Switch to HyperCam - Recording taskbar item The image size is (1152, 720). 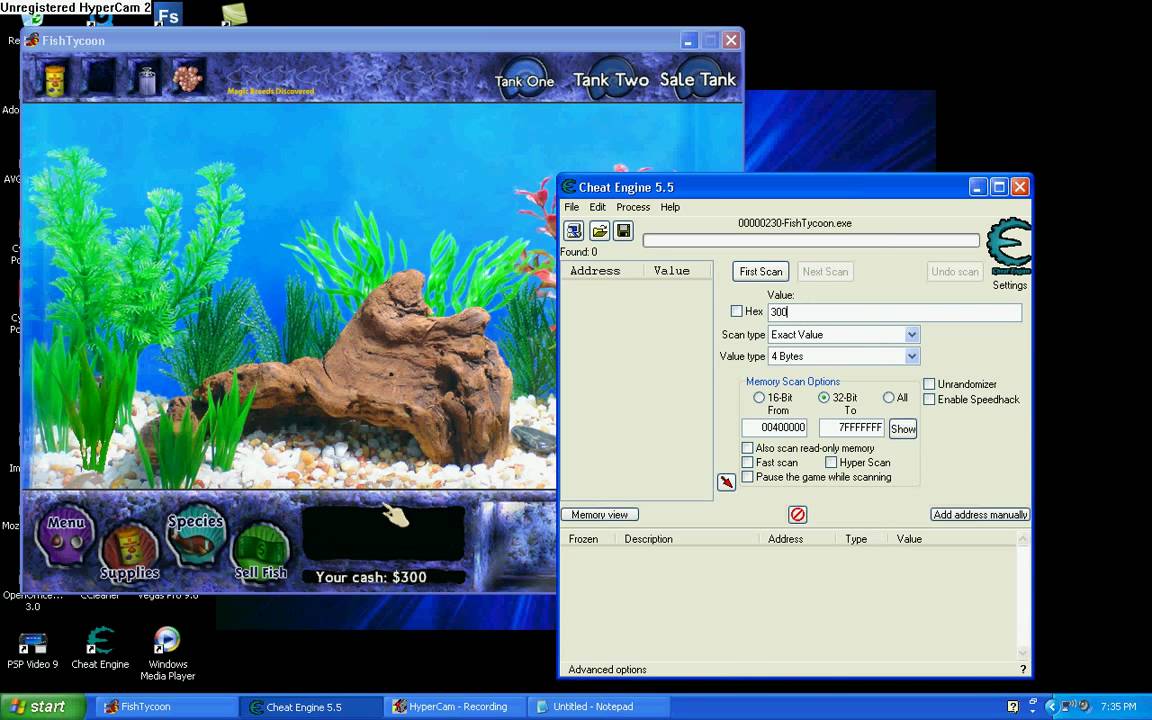point(456,707)
